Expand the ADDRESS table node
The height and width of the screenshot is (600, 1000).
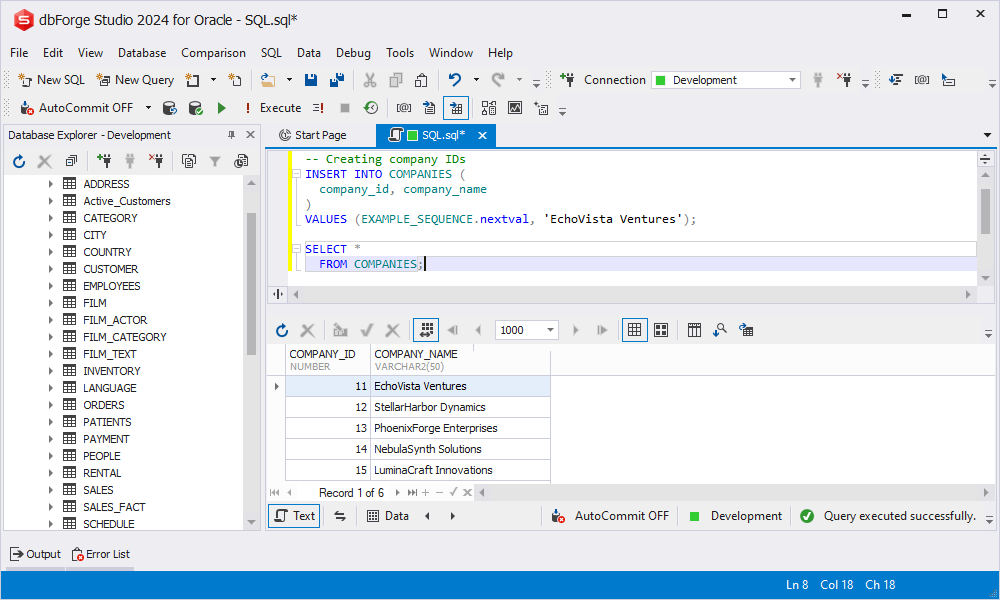tap(50, 184)
